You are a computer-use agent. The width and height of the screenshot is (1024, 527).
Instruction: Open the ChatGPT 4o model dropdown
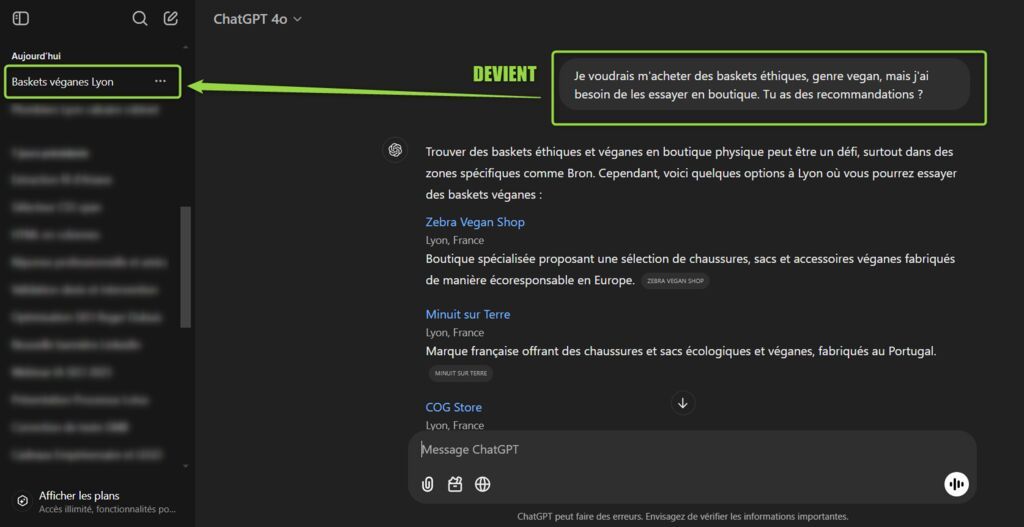[257, 20]
